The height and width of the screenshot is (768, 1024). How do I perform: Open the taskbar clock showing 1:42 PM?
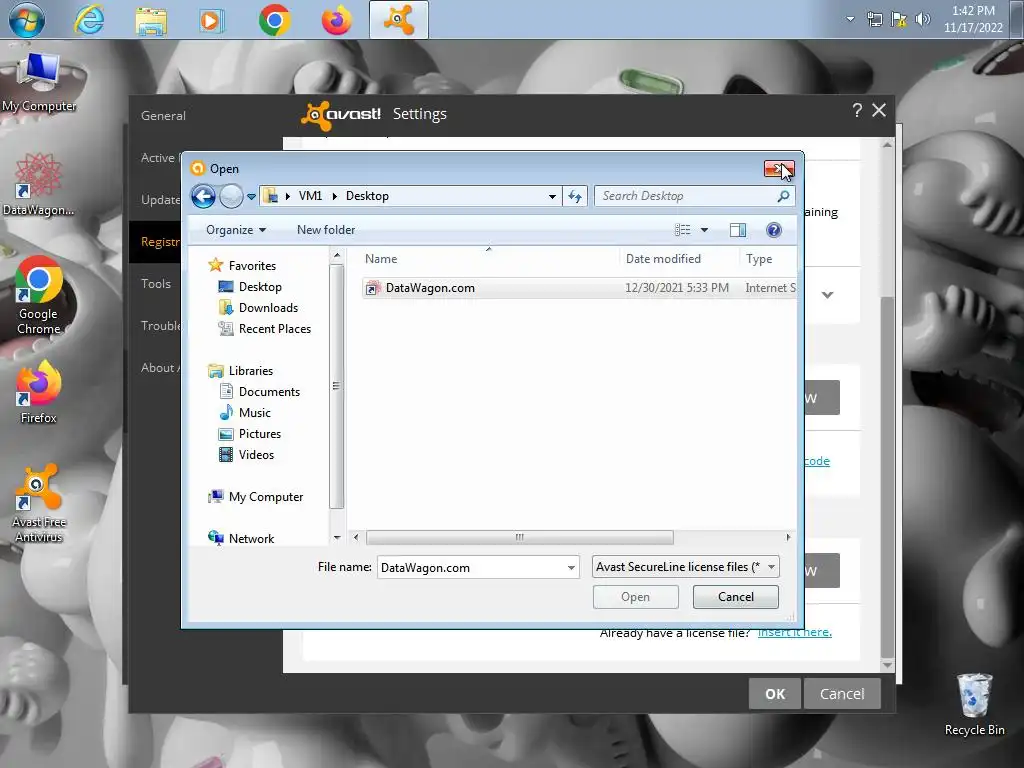tap(973, 20)
